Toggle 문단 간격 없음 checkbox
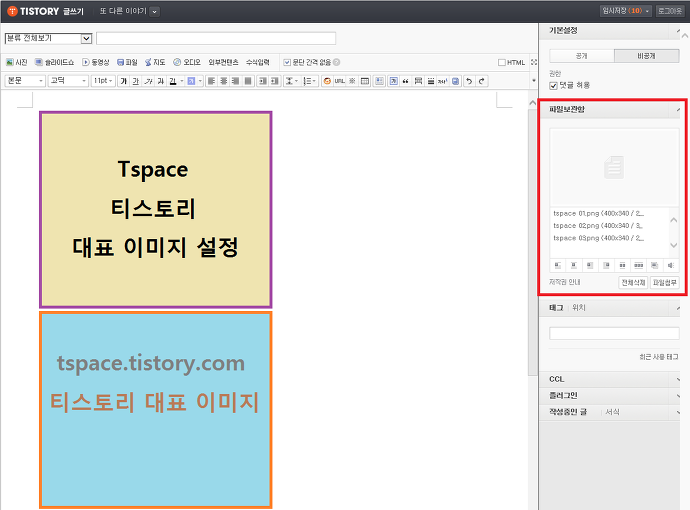The width and height of the screenshot is (690, 510). (x=287, y=62)
